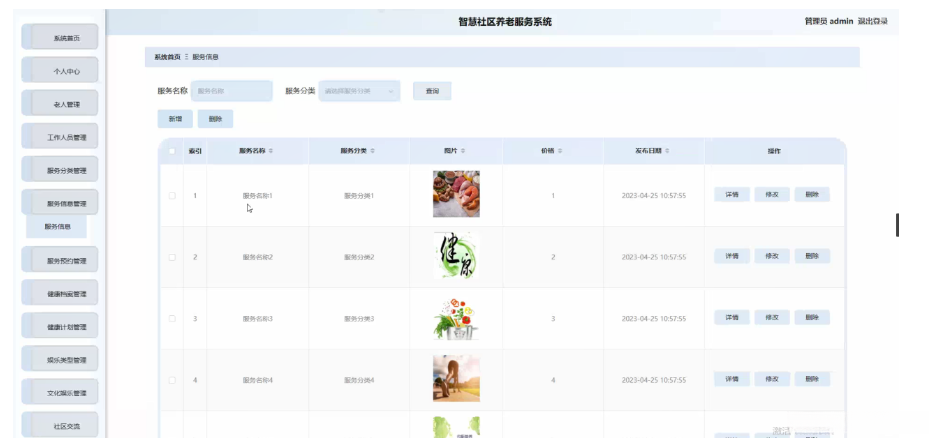Viewport: 942px width, 442px height.
Task: Open the vegetables thumbnail in row 3
Action: tap(456, 318)
